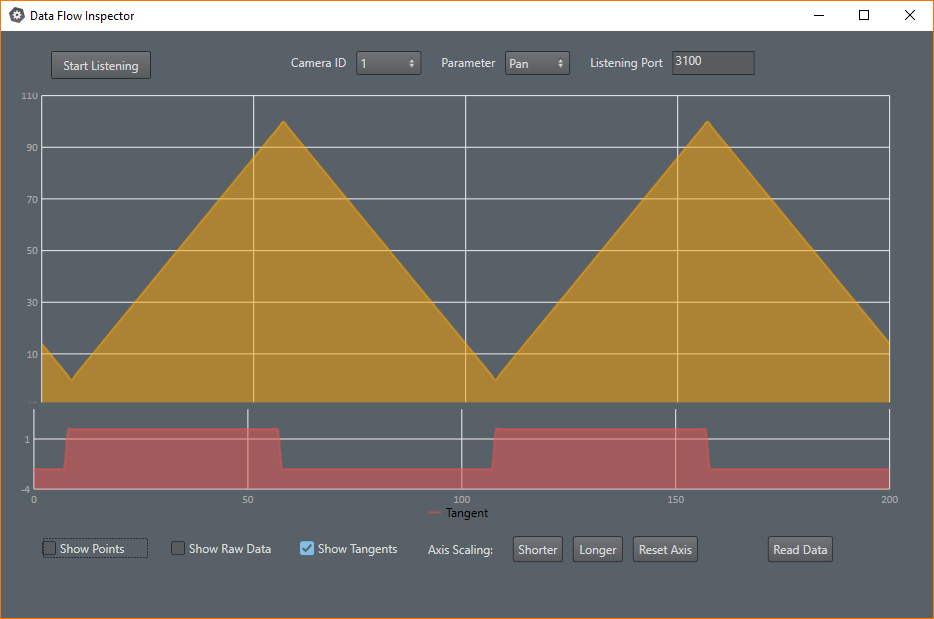The height and width of the screenshot is (619, 934).
Task: Enable the Show Raw Data checkbox
Action: click(178, 548)
